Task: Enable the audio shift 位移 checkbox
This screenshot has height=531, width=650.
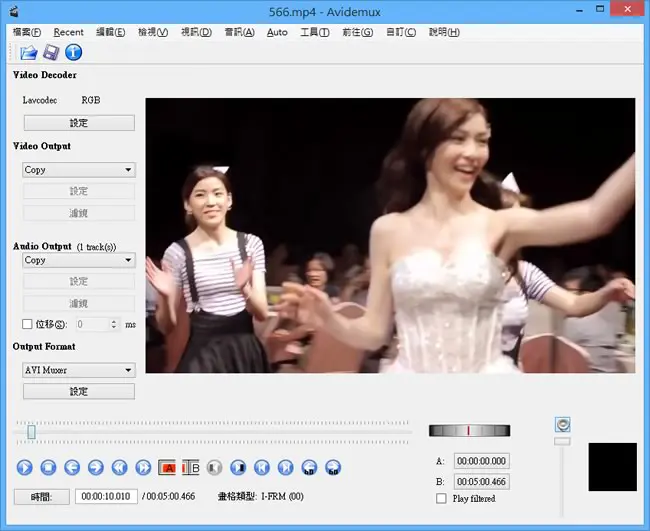Action: click(27, 324)
